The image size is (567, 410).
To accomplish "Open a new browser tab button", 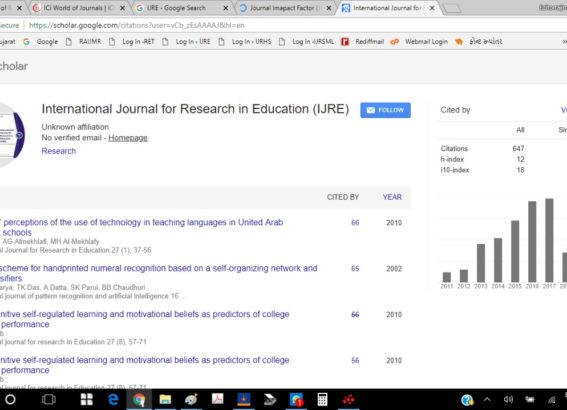I will pyautogui.click(x=452, y=8).
